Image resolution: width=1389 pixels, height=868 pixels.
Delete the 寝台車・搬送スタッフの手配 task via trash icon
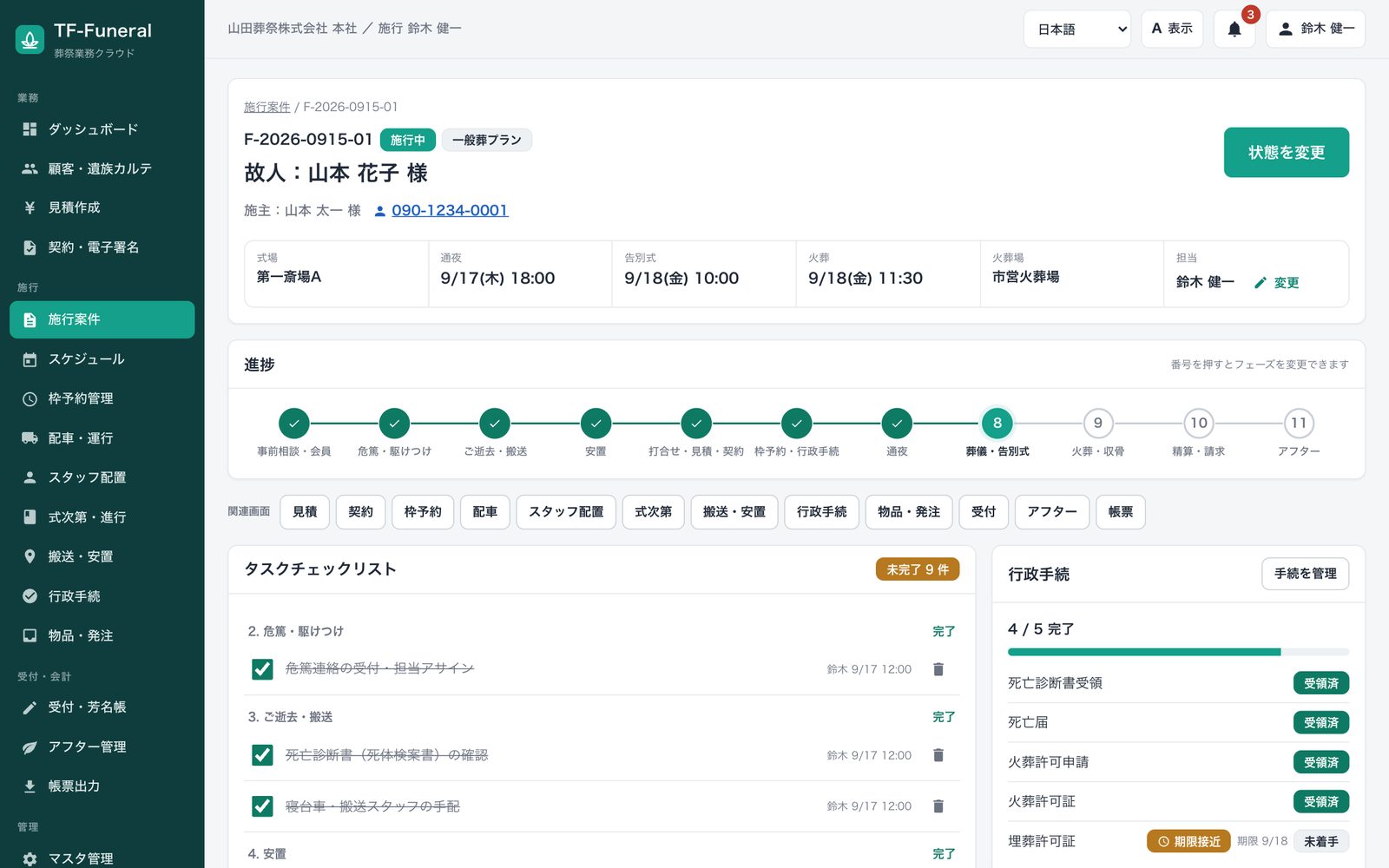938,806
